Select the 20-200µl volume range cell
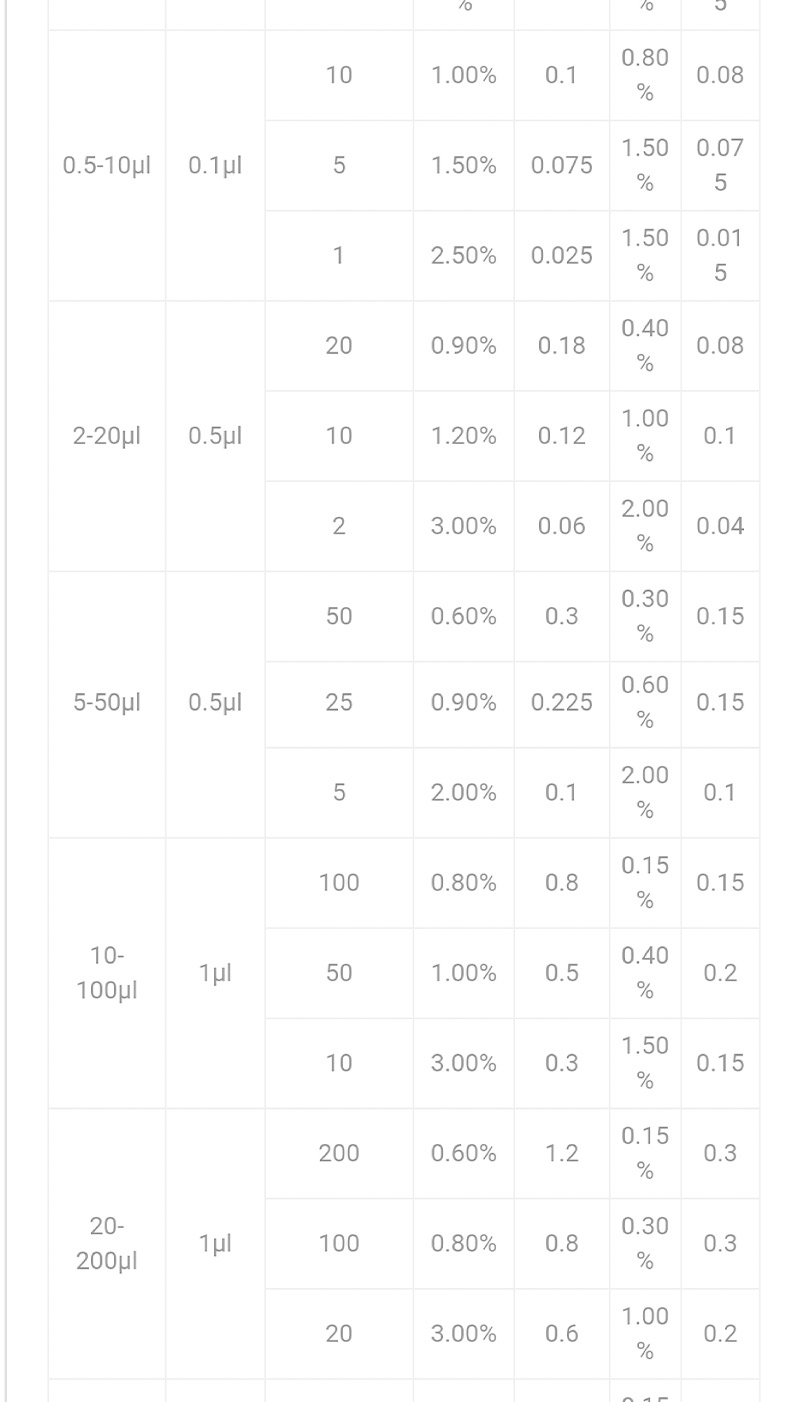 [x=107, y=1243]
